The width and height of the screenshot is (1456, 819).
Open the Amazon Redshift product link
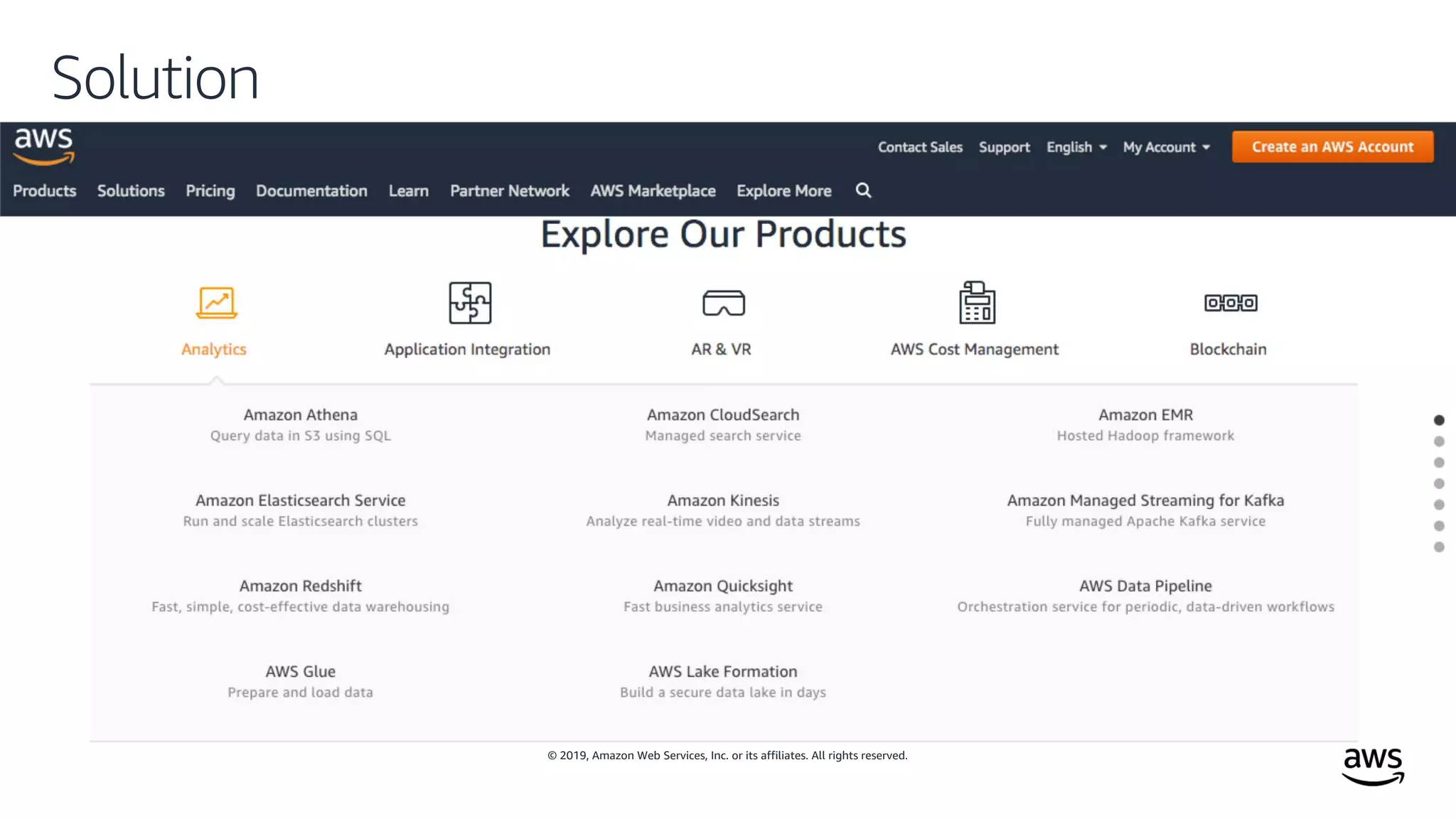(301, 586)
